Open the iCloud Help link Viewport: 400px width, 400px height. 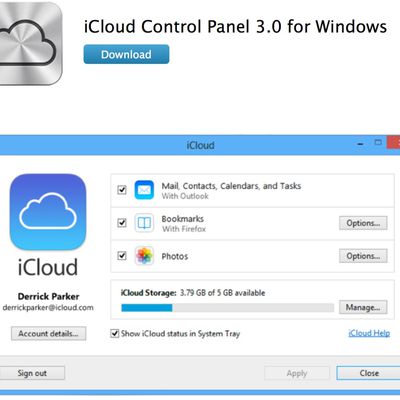tap(369, 333)
